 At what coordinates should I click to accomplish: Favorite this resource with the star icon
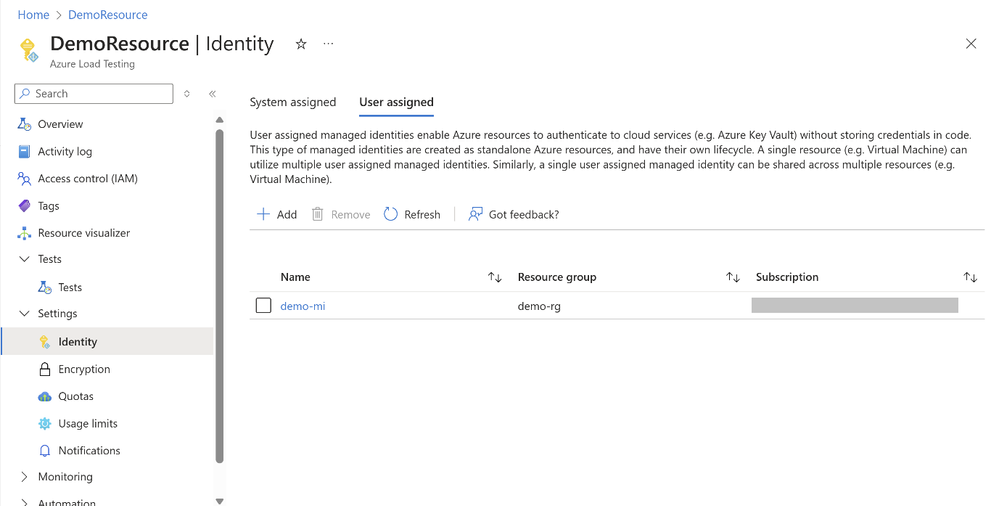301,44
